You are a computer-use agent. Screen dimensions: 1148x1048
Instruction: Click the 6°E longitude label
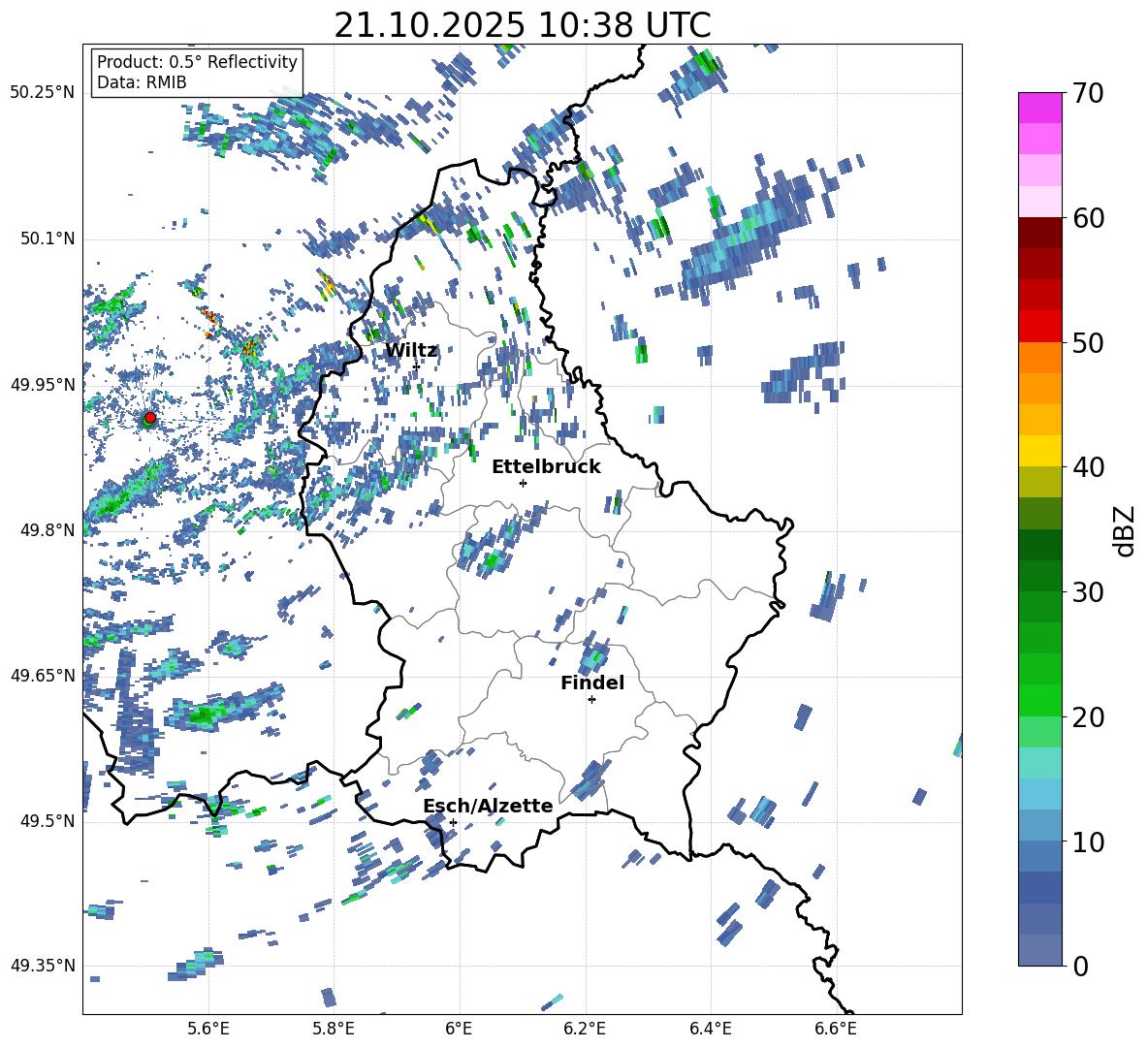459,1029
